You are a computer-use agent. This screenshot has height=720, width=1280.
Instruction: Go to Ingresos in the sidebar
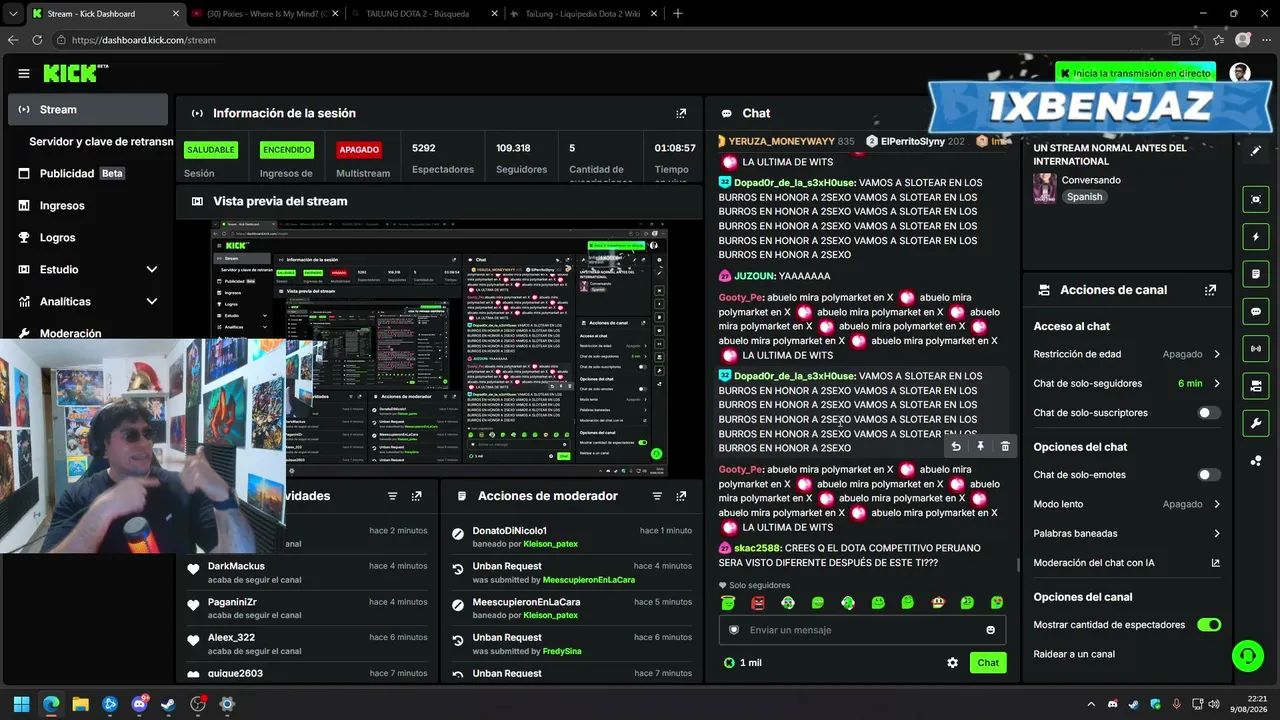coord(88,206)
